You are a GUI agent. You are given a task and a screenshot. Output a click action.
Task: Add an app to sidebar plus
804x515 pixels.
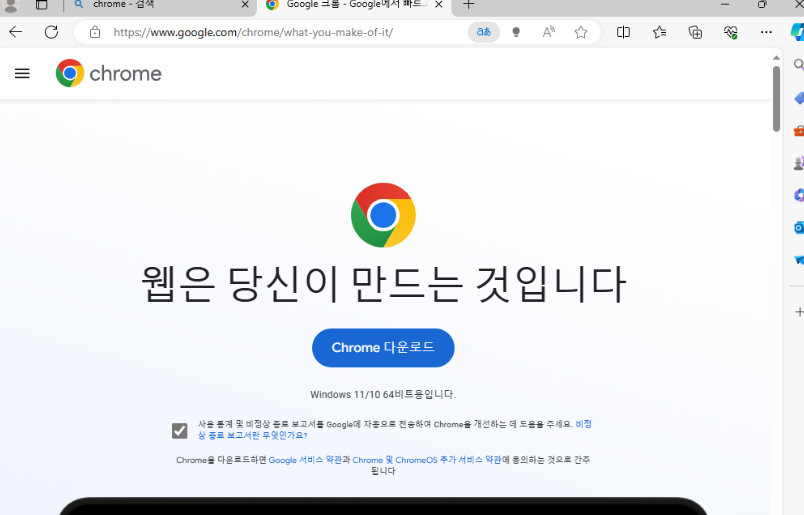tap(798, 312)
